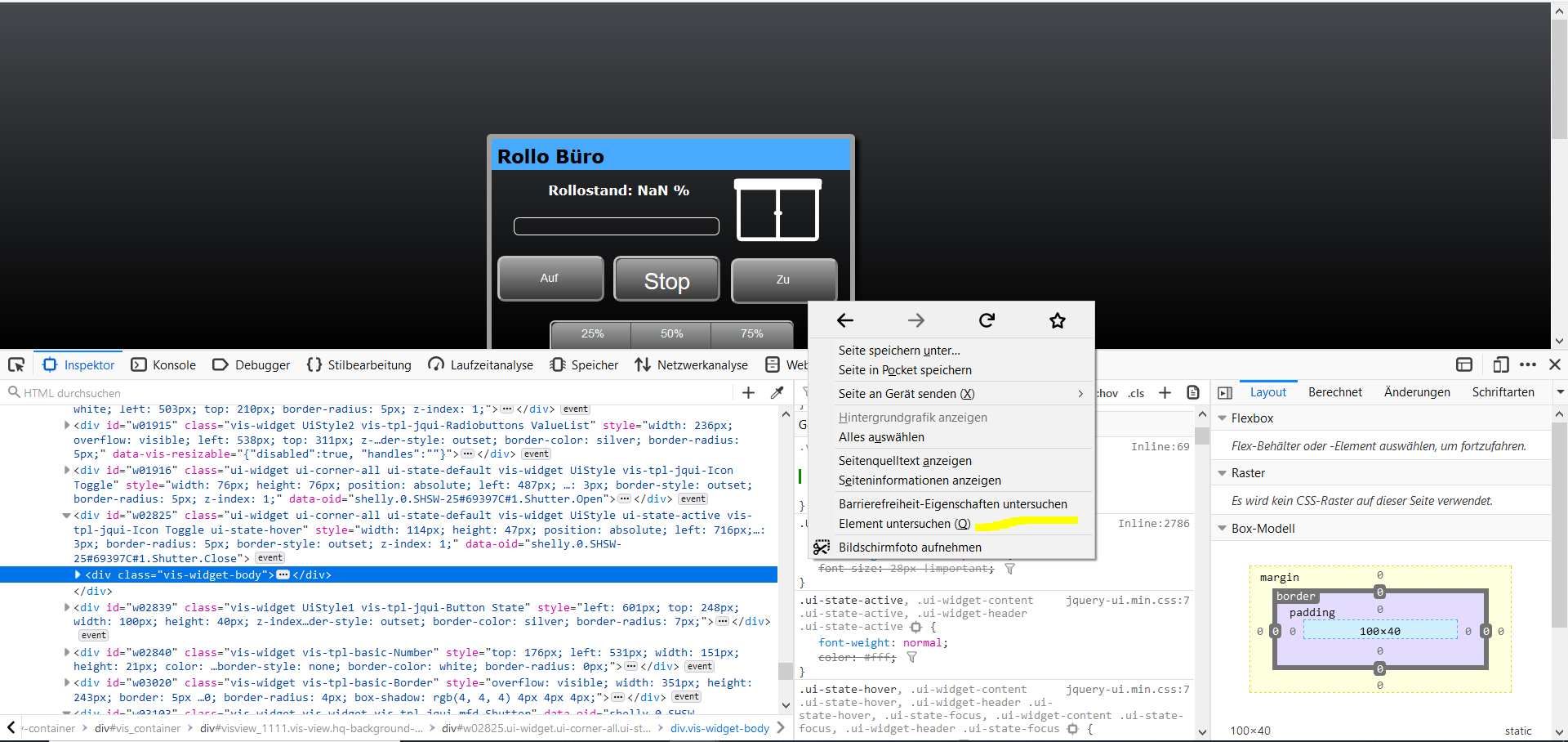Collapse the Raster section

pos(1223,473)
